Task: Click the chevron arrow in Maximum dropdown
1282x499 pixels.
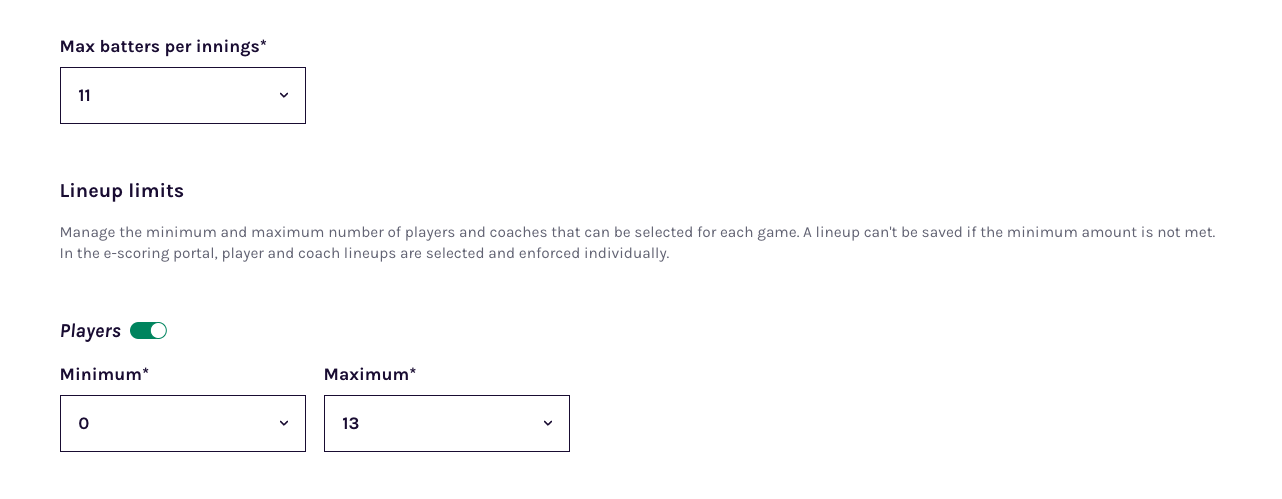Action: [548, 423]
